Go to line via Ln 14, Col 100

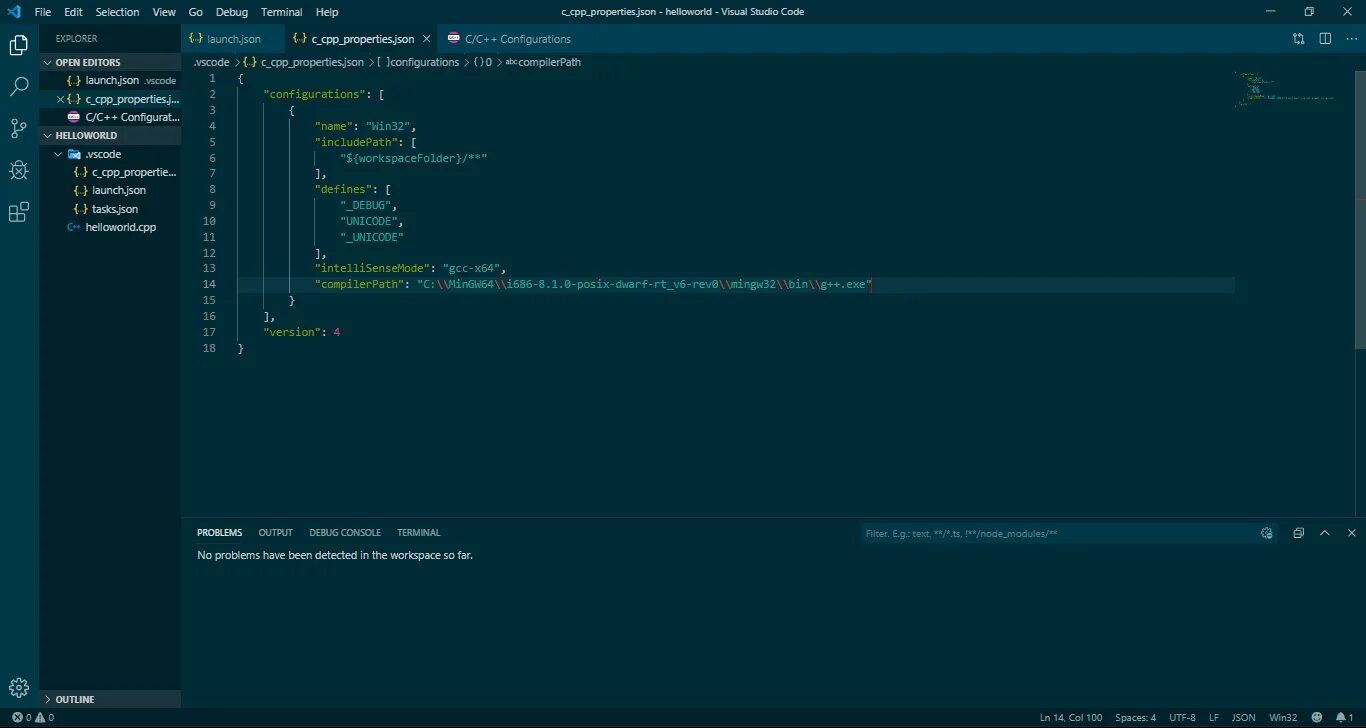tap(1071, 717)
